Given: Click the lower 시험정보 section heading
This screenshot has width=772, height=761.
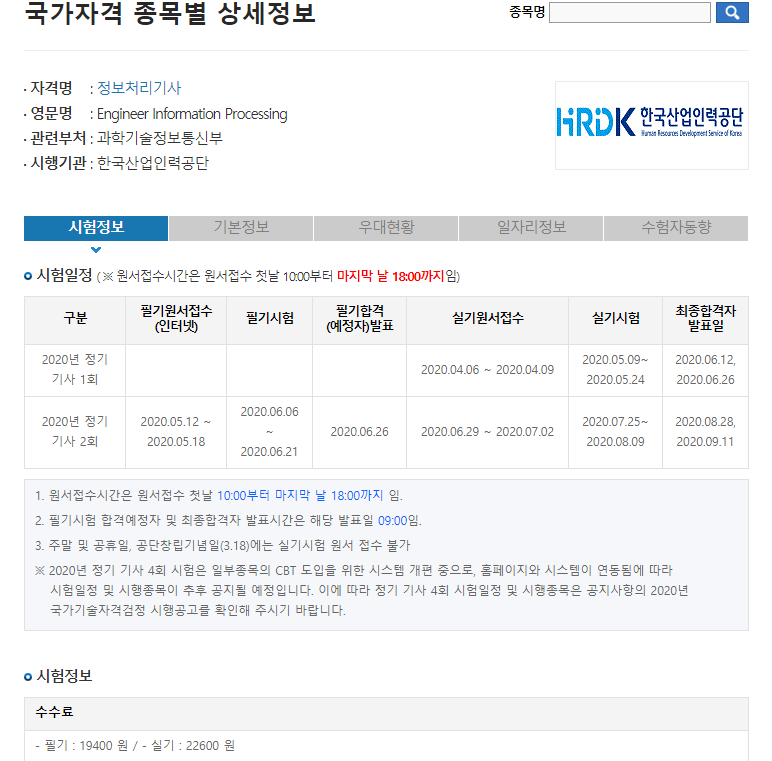Looking at the screenshot, I should 64,676.
